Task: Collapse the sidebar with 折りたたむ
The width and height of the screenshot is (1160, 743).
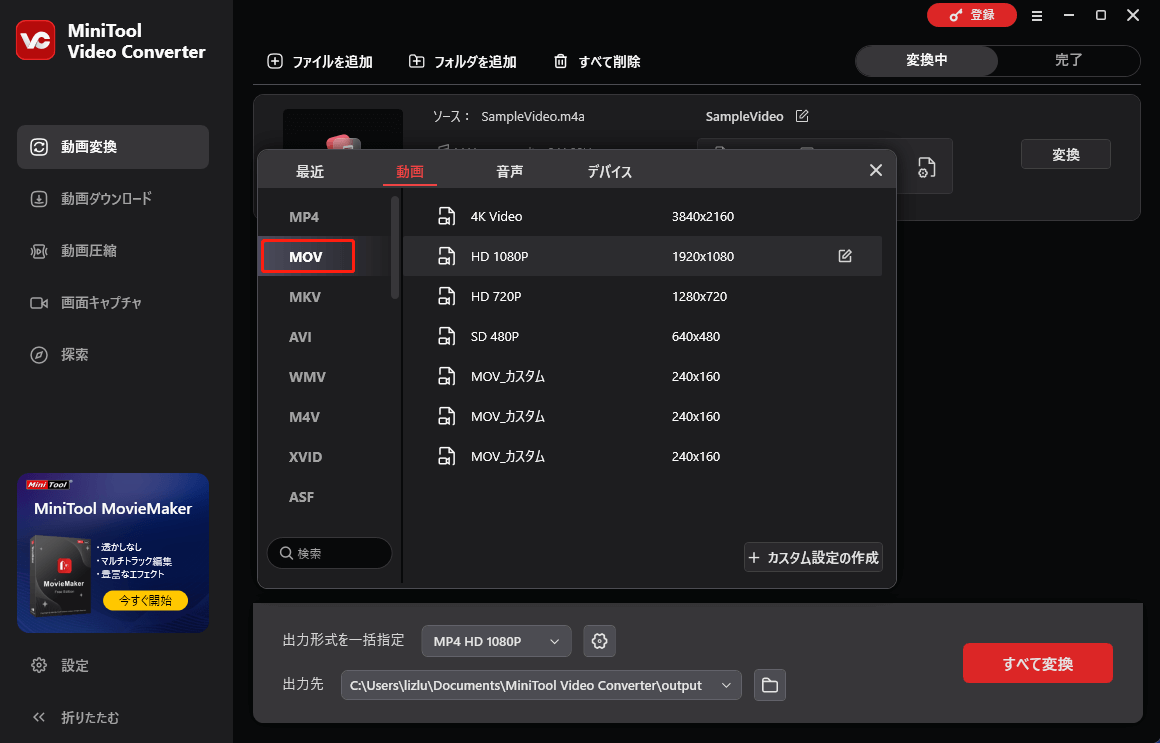Action: click(75, 717)
